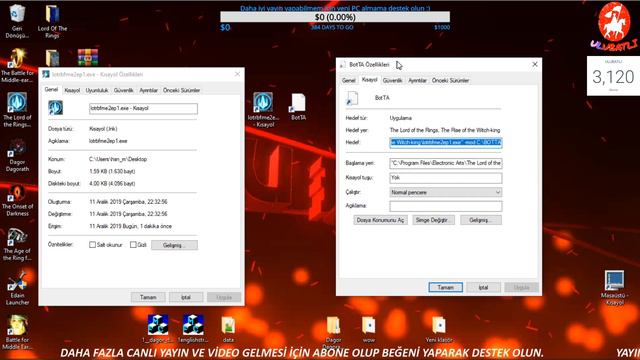Open Ayrıntılar tab in lotrbfme2ep1 properties
640x360 pixels.
tap(149, 90)
